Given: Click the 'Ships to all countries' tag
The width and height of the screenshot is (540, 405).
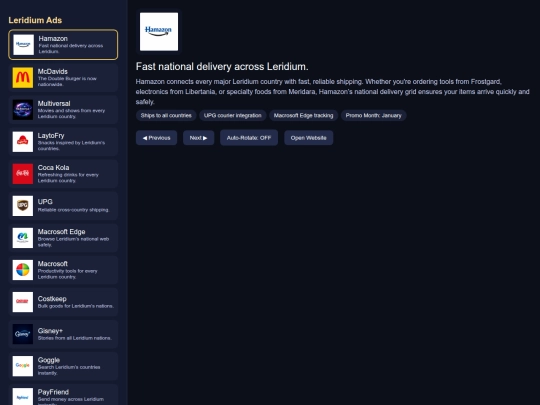Looking at the screenshot, I should coord(166,115).
